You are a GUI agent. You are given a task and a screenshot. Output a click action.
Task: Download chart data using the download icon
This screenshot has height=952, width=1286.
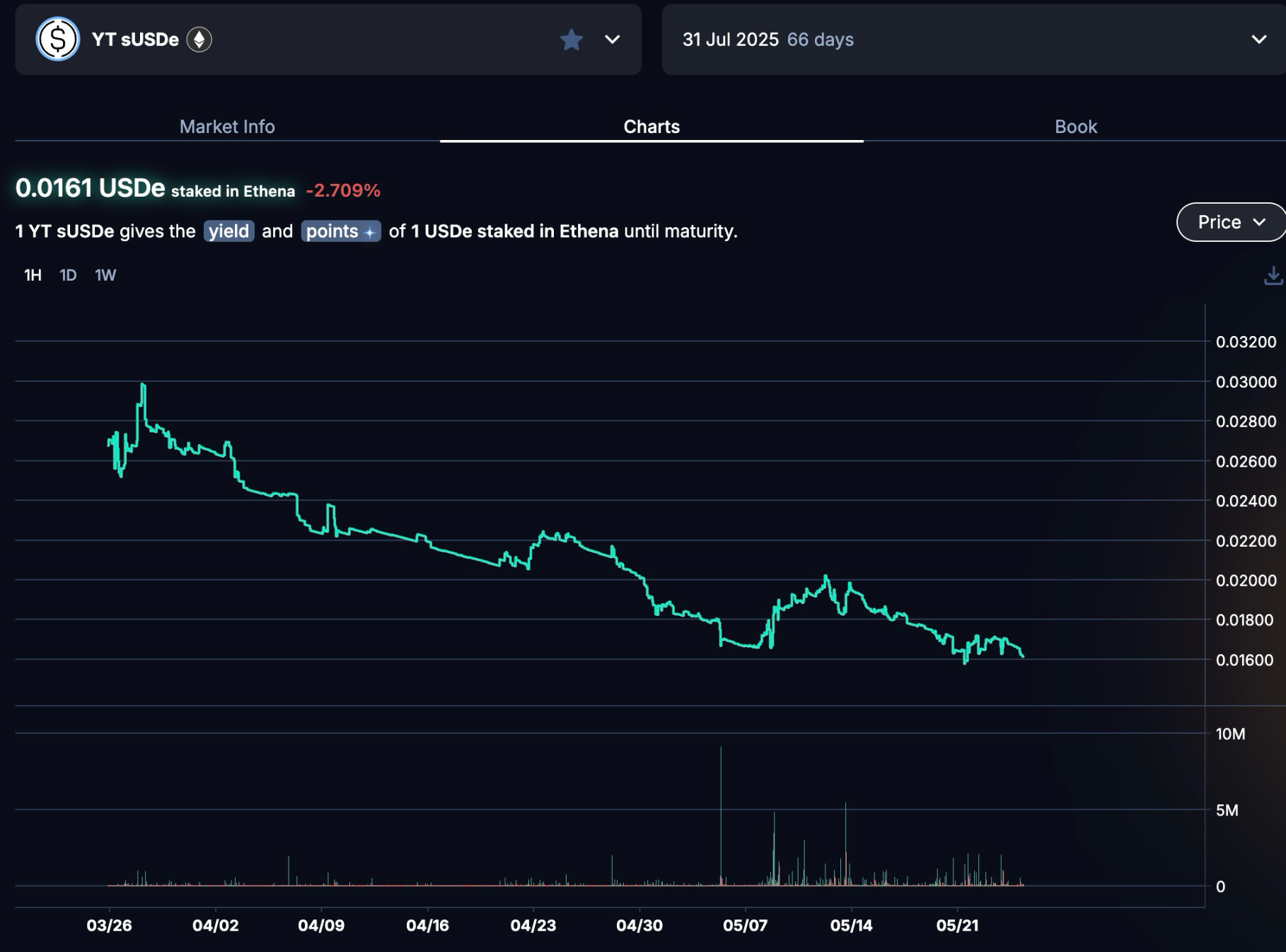click(1273, 275)
